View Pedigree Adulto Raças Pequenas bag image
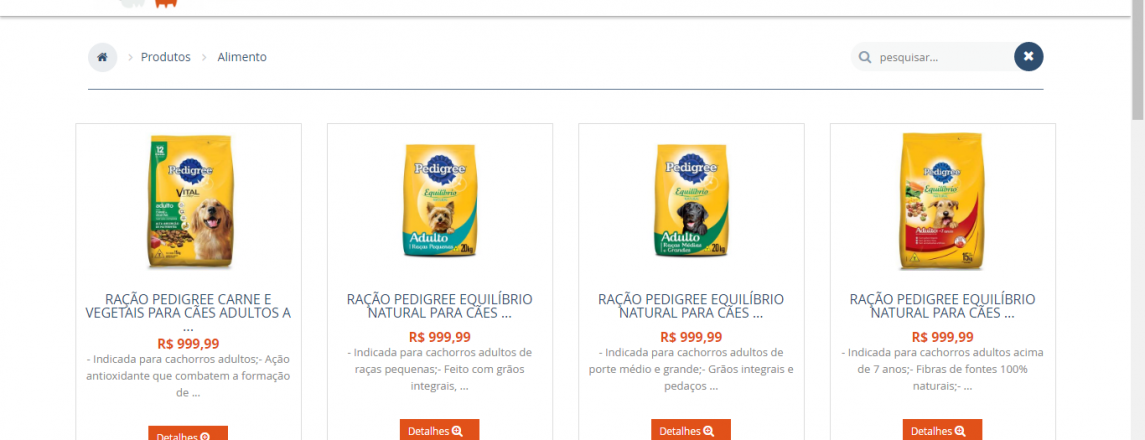This screenshot has width=1145, height=440. [440, 201]
